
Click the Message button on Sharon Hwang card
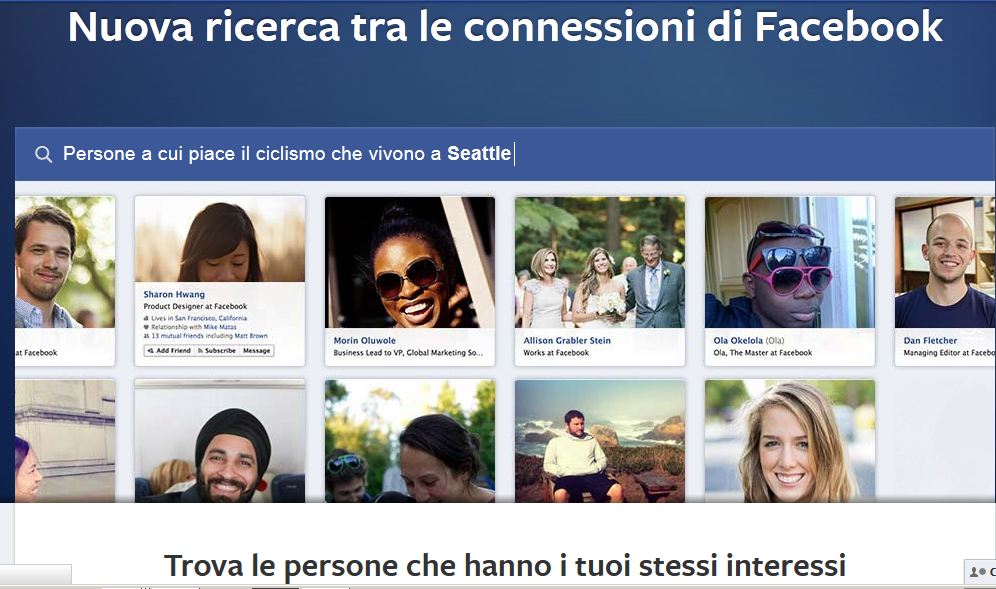coord(257,351)
